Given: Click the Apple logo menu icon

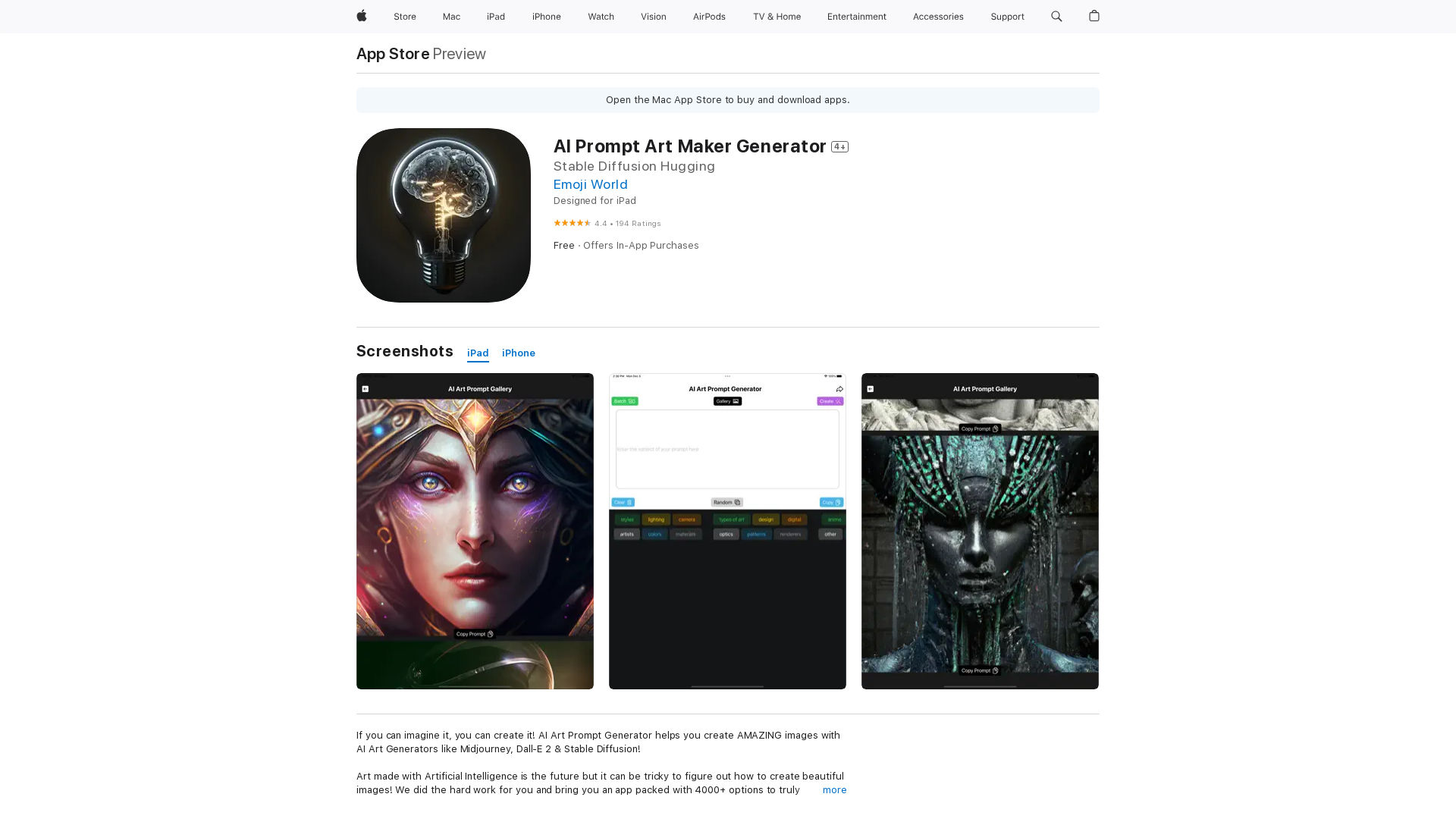Looking at the screenshot, I should point(362,16).
